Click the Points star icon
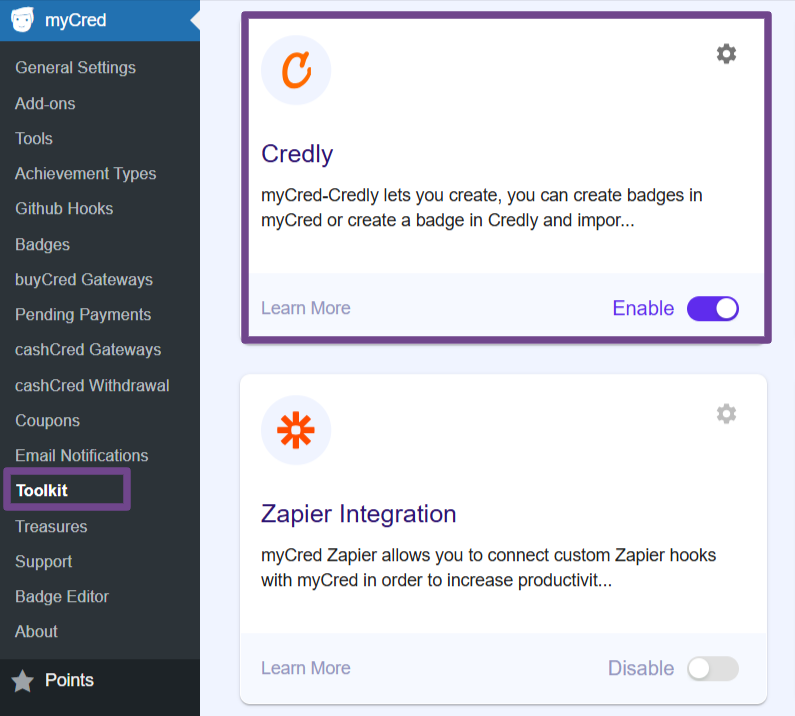795x716 pixels. (x=22, y=681)
